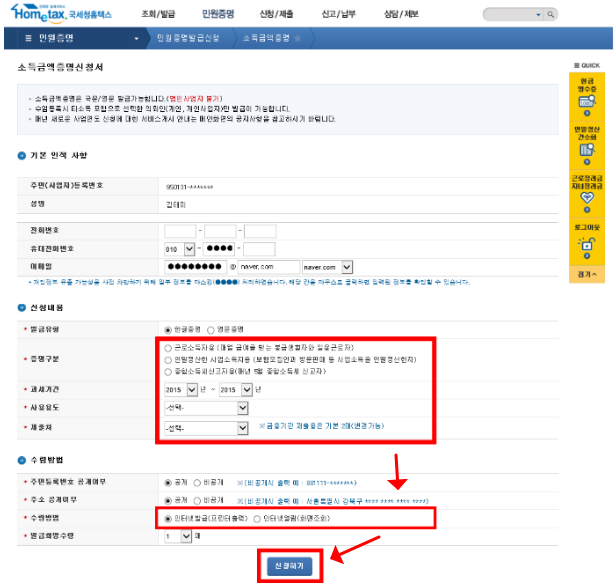Click the 소득금액증명신청서 page title
Viewport: 615px width, 585px height.
click(x=60, y=67)
